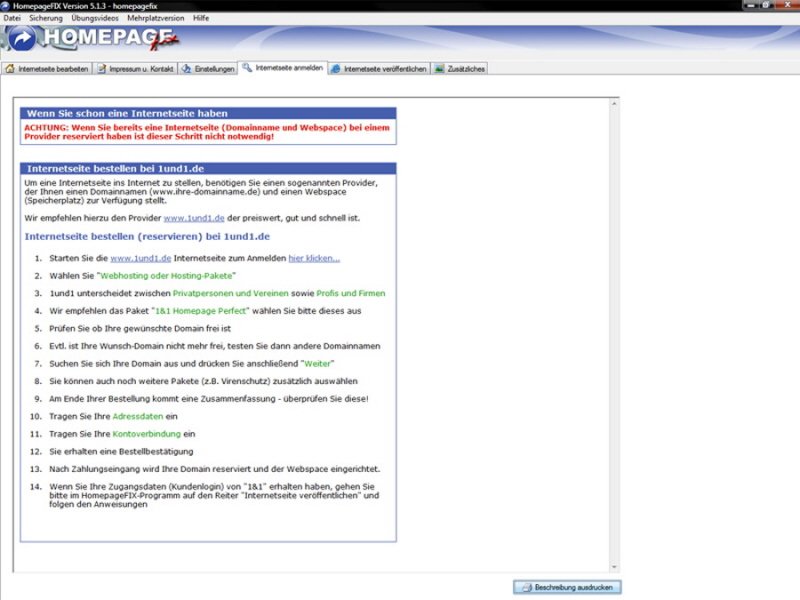The height and width of the screenshot is (600, 800).
Task: Click icon on Impressum u. Kontakt tab
Action: click(103, 69)
